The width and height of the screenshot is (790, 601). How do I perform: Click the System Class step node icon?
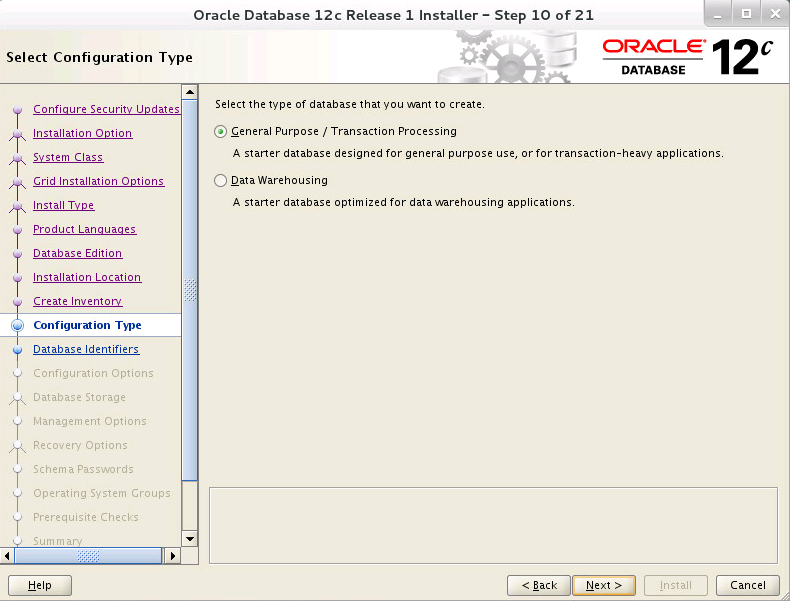coord(18,158)
